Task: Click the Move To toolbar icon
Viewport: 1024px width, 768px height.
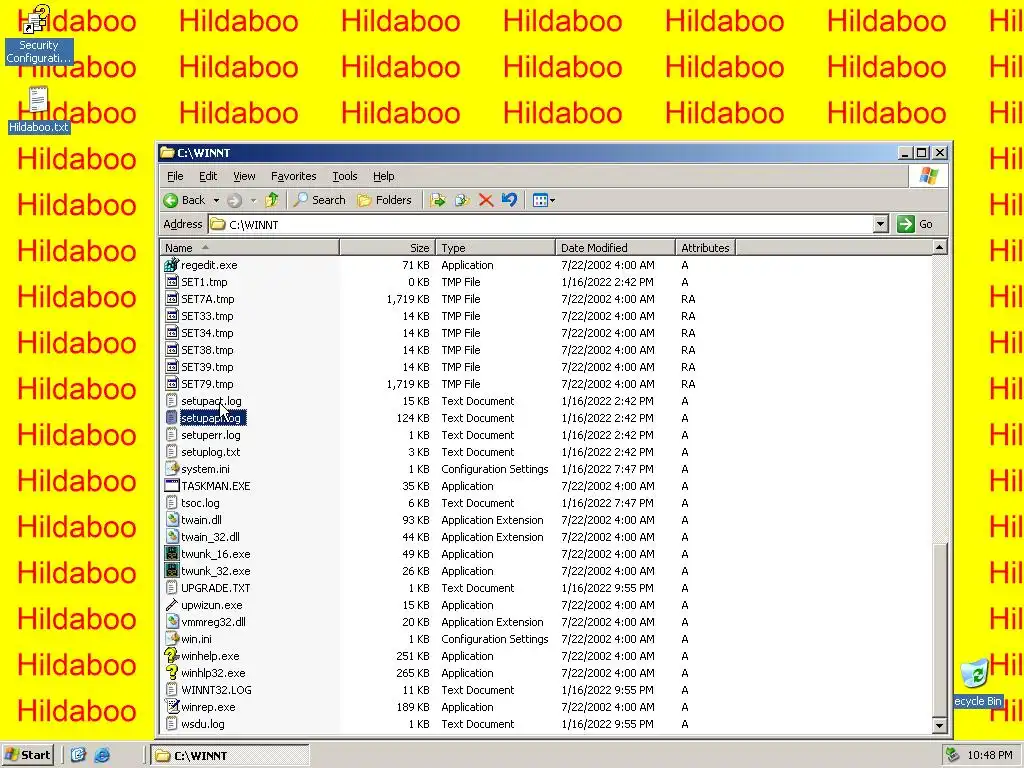Action: point(438,200)
